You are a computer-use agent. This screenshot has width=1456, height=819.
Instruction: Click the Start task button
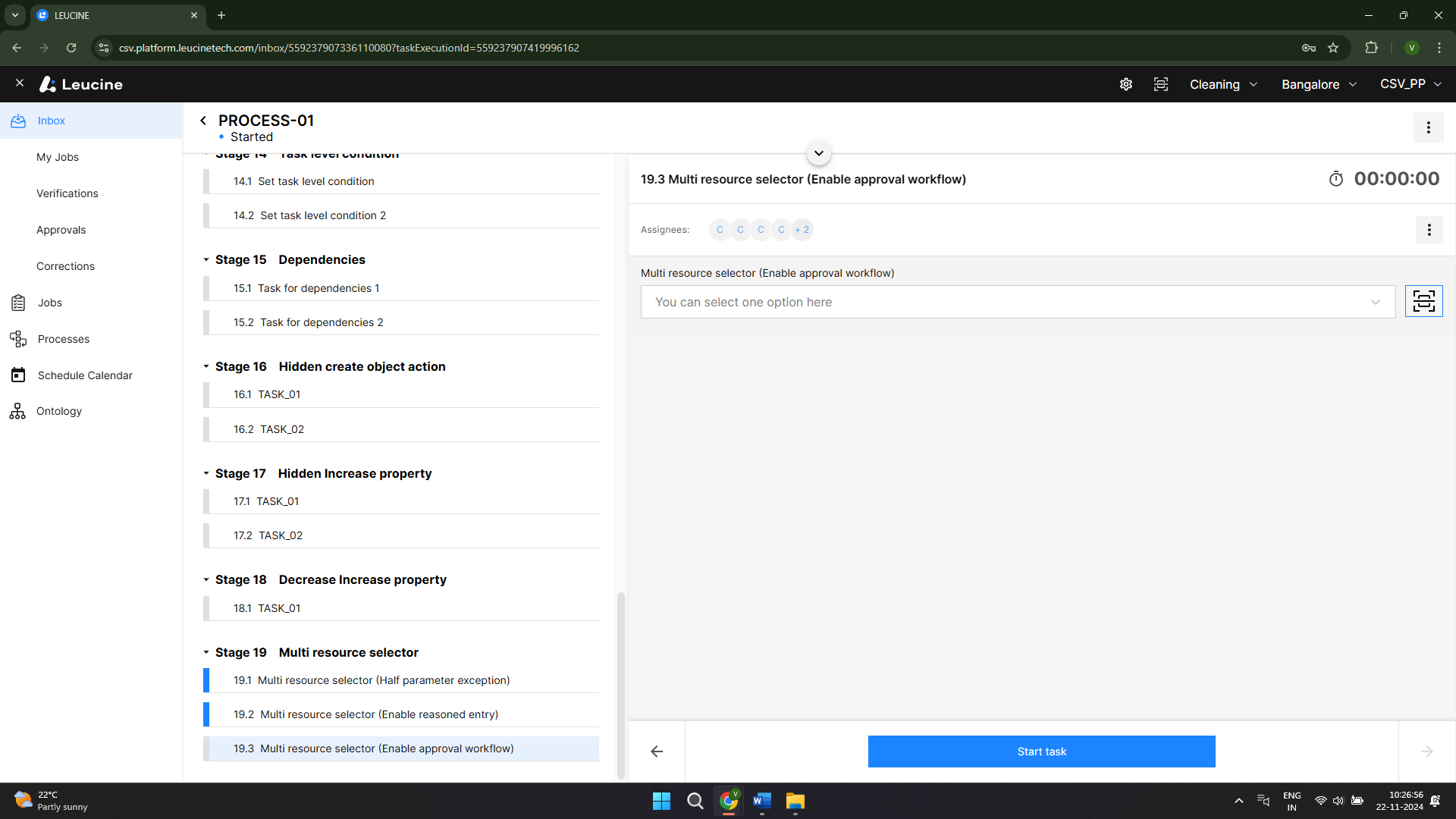(x=1041, y=752)
